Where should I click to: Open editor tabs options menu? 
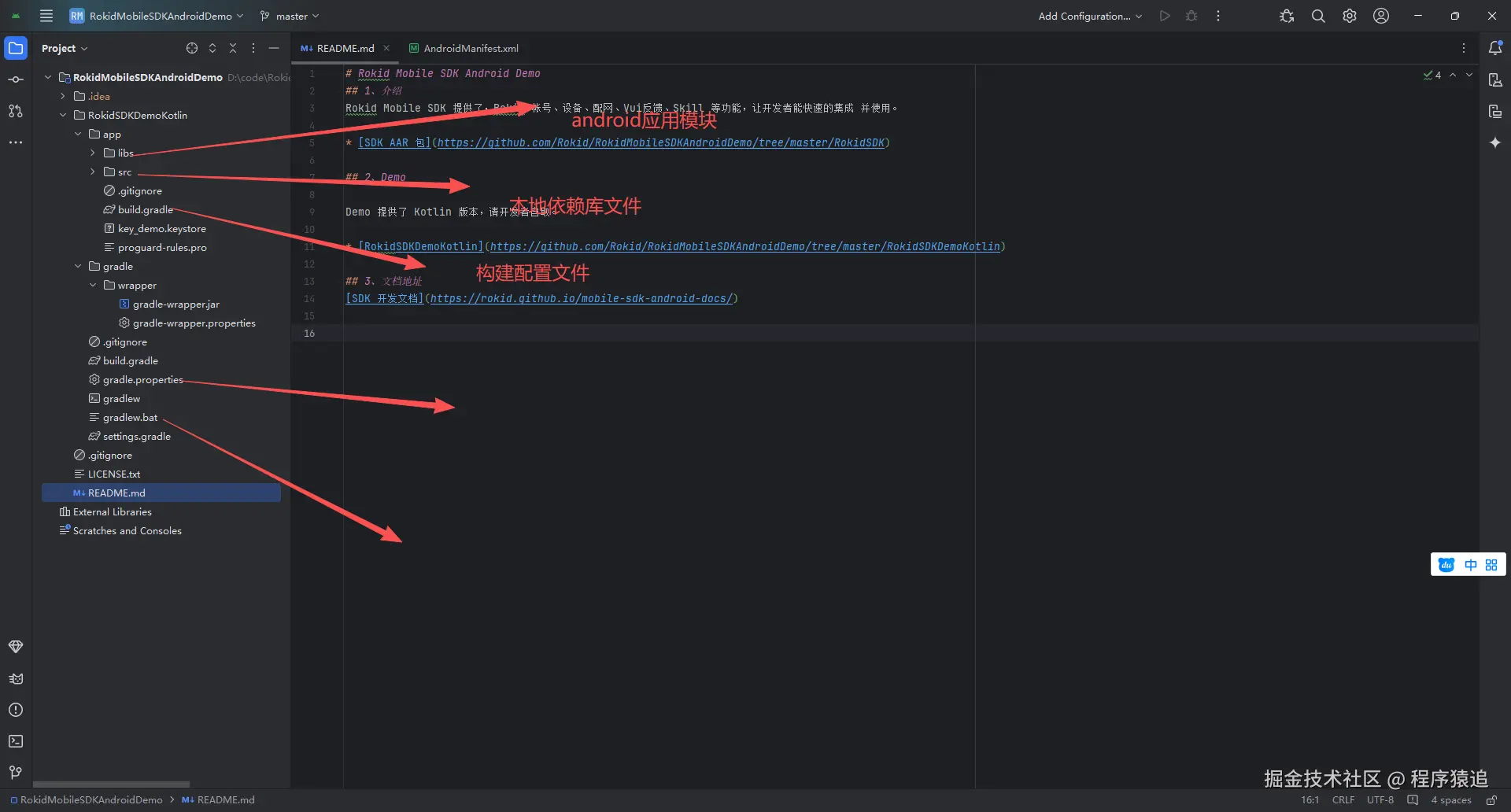[1464, 48]
